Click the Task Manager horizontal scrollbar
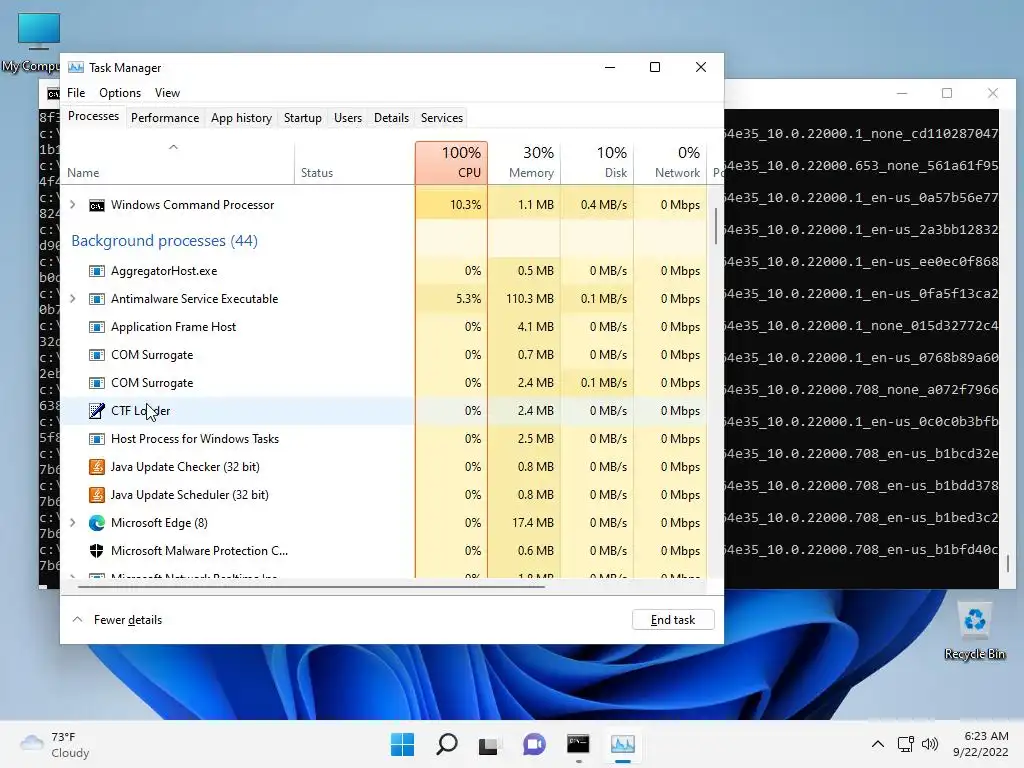This screenshot has width=1024, height=768. click(x=311, y=586)
